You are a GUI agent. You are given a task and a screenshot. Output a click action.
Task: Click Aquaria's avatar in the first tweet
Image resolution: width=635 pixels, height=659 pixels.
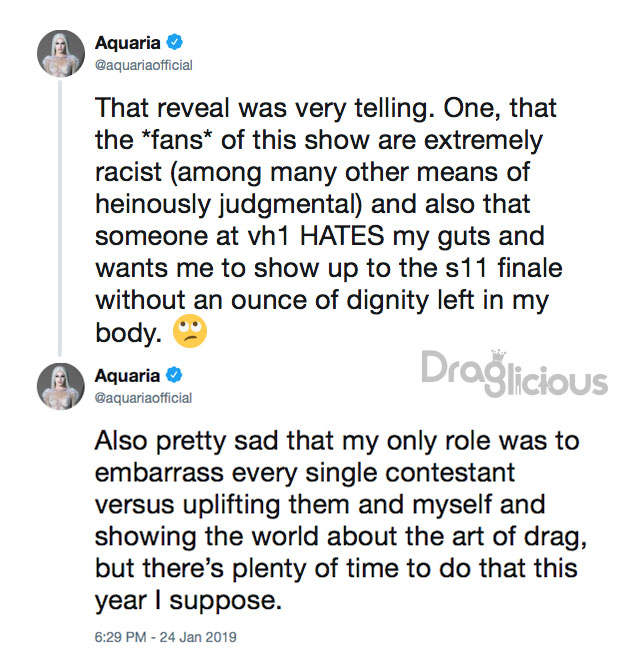pos(61,53)
